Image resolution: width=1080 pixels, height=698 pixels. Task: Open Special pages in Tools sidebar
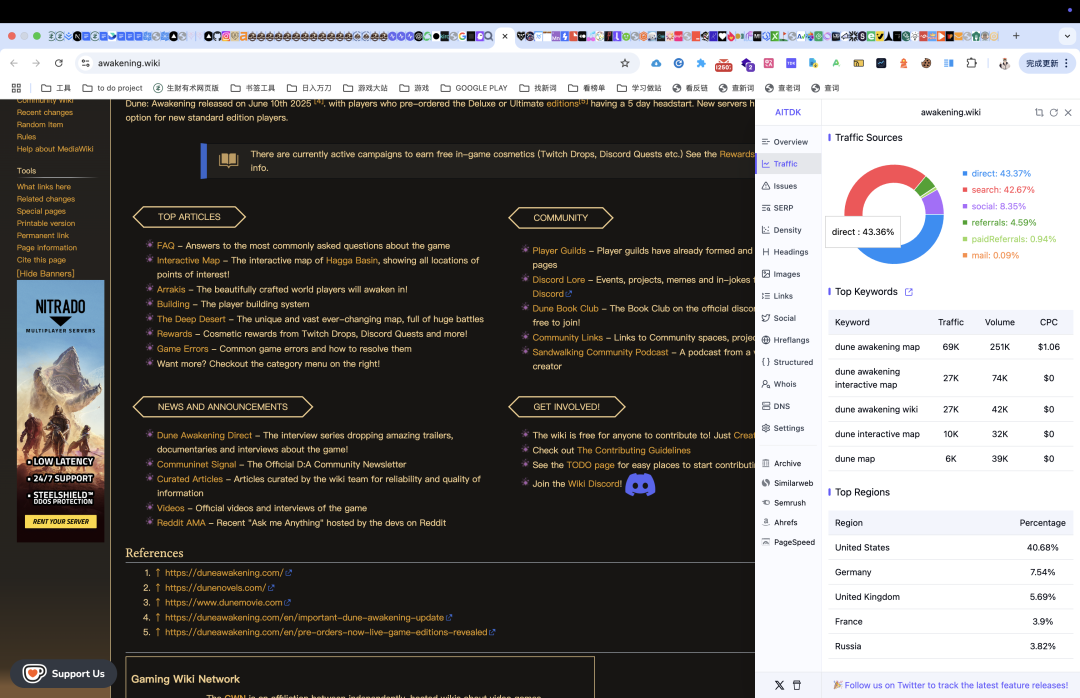[x=41, y=211]
